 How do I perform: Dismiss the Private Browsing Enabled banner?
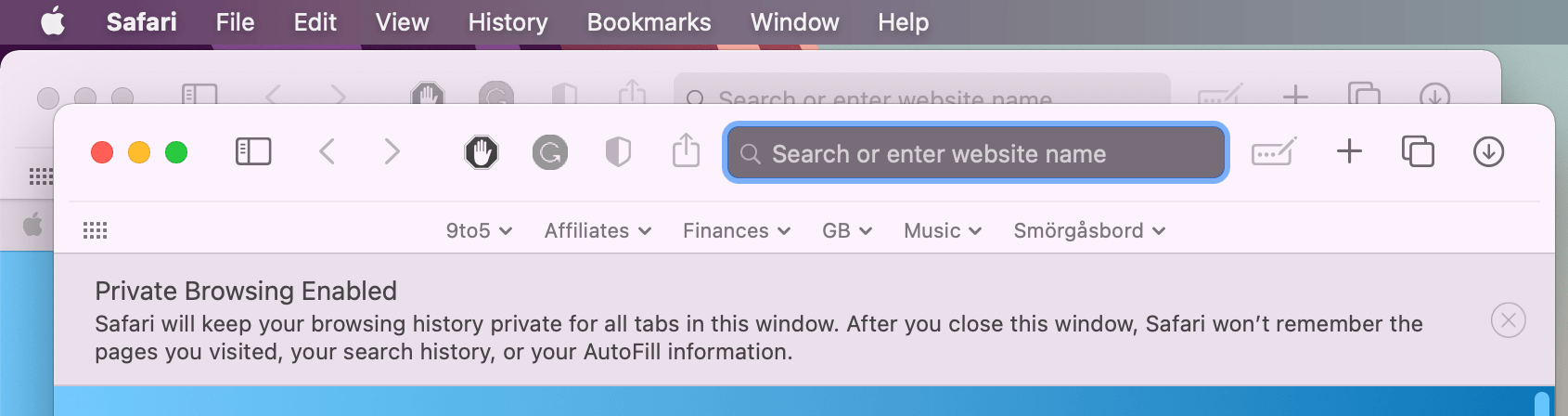(x=1508, y=320)
